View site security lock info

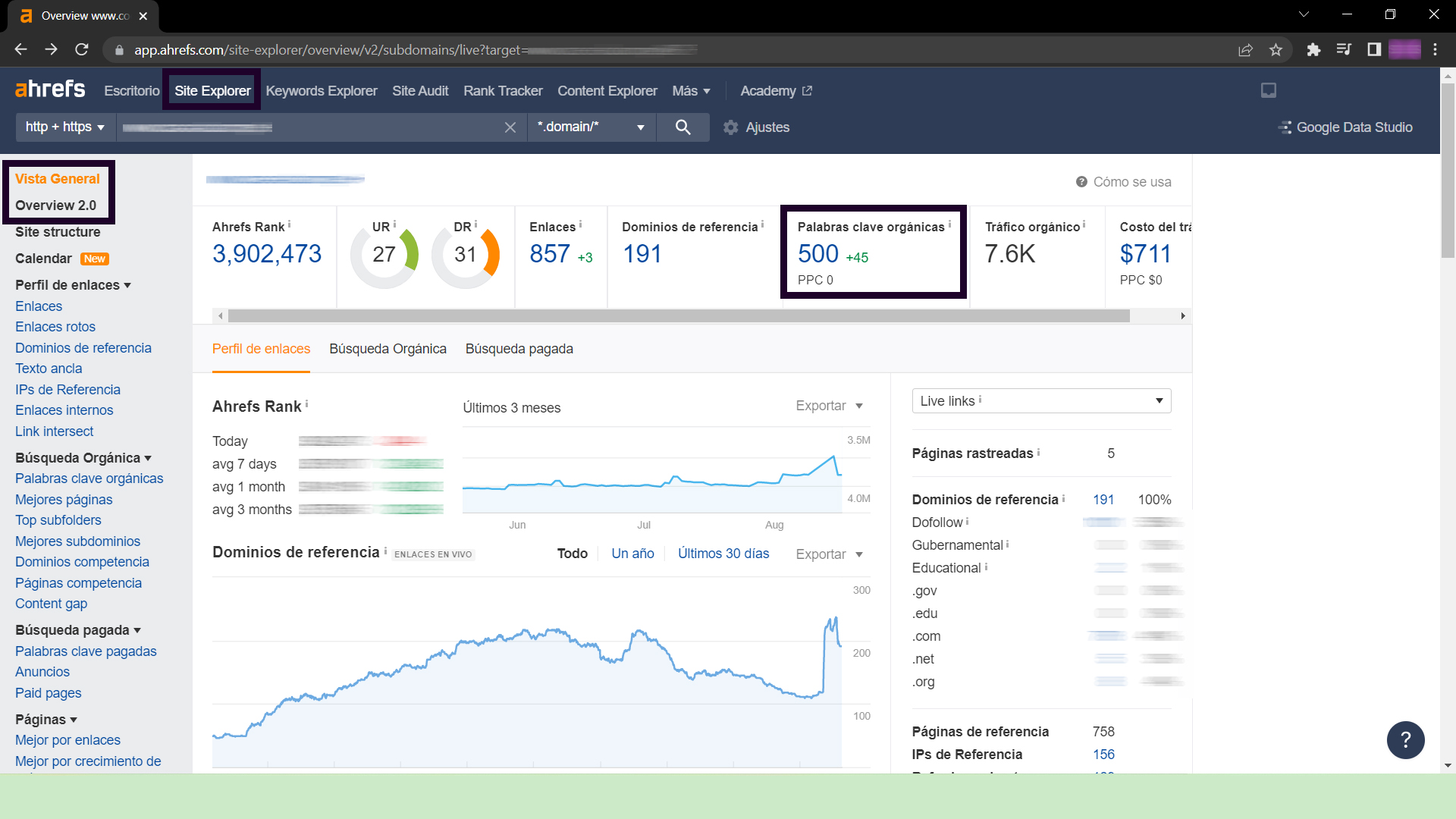tap(119, 50)
